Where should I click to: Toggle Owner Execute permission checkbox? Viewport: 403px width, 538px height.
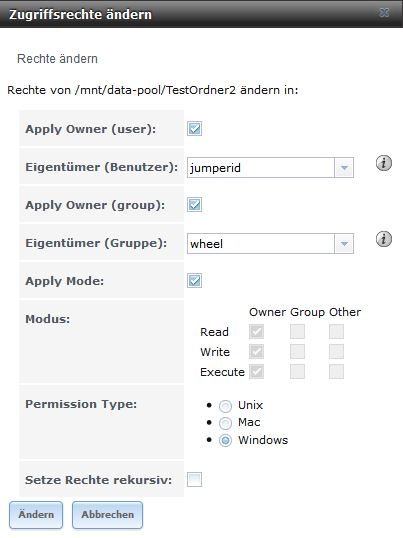tap(257, 371)
